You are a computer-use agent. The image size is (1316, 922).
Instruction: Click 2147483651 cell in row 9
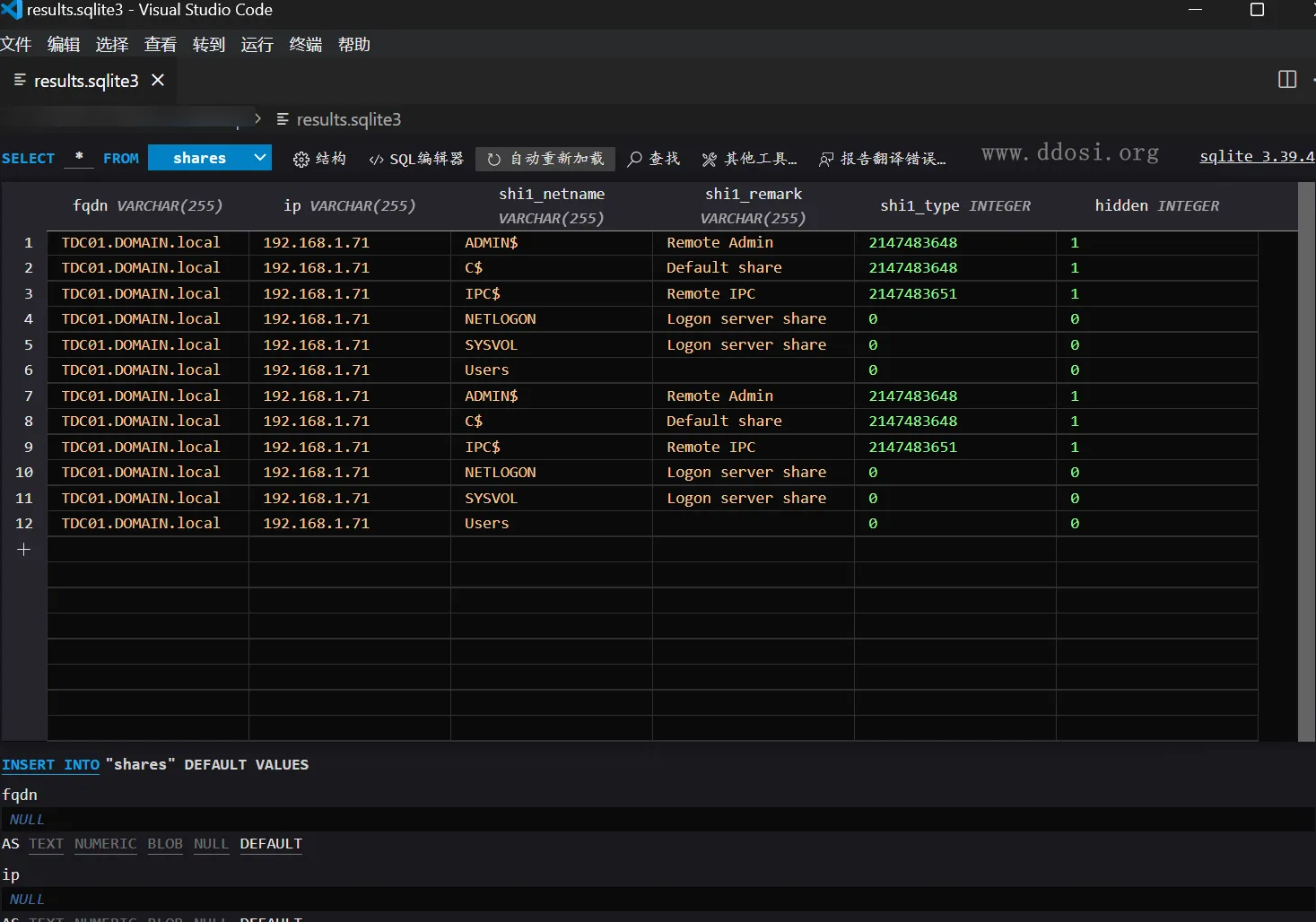955,447
